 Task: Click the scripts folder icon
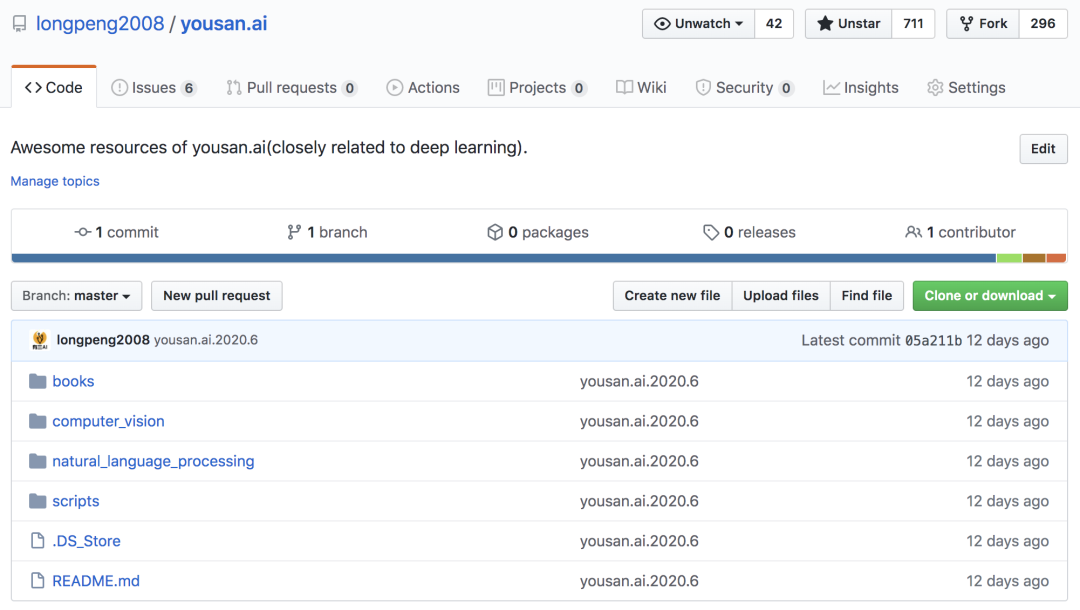click(37, 501)
